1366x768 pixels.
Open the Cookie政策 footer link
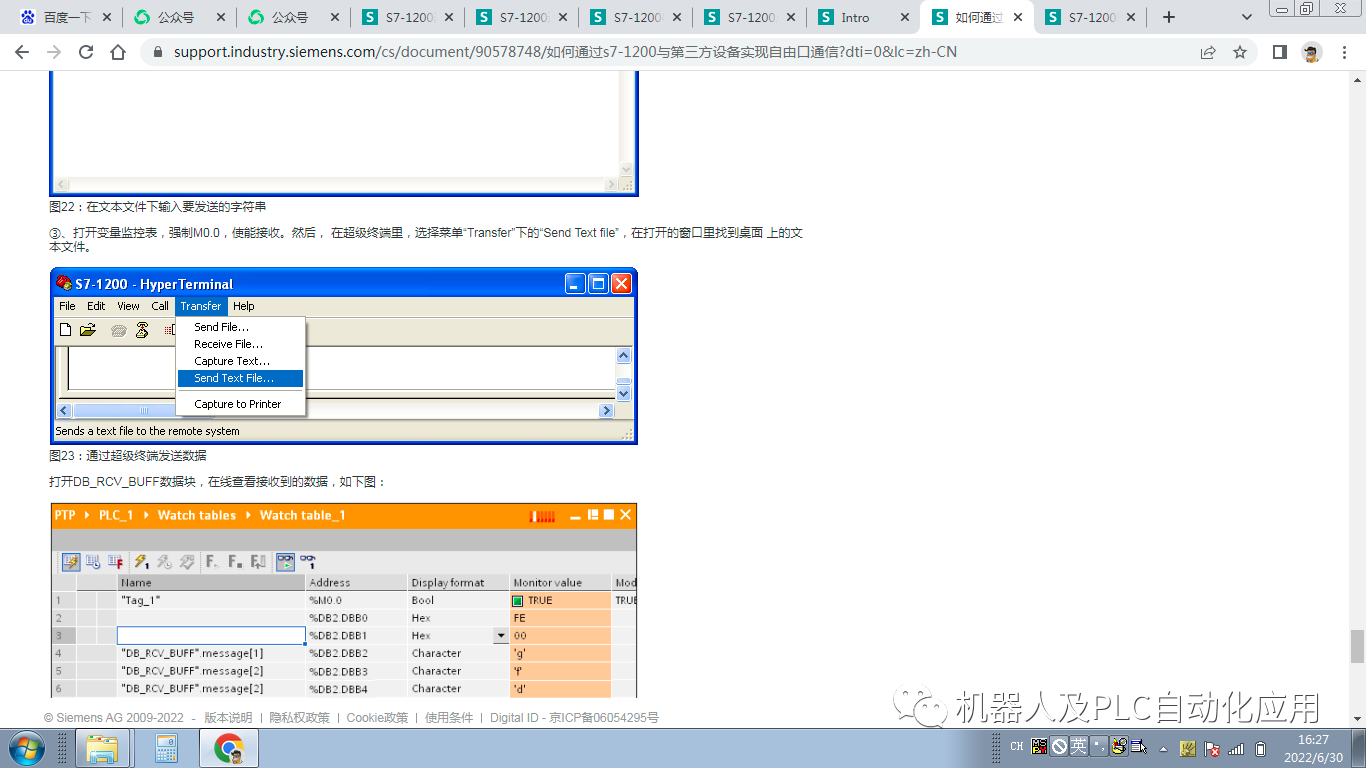(377, 718)
